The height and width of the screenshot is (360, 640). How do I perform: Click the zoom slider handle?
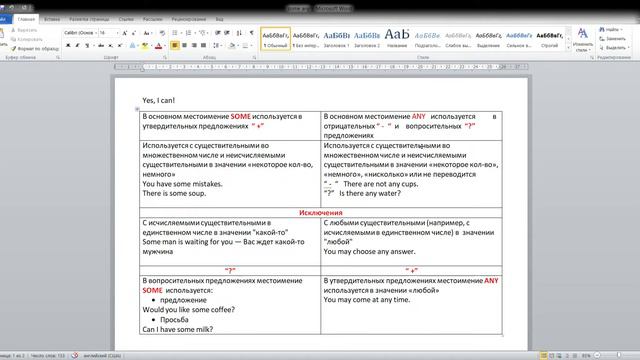(x=619, y=356)
